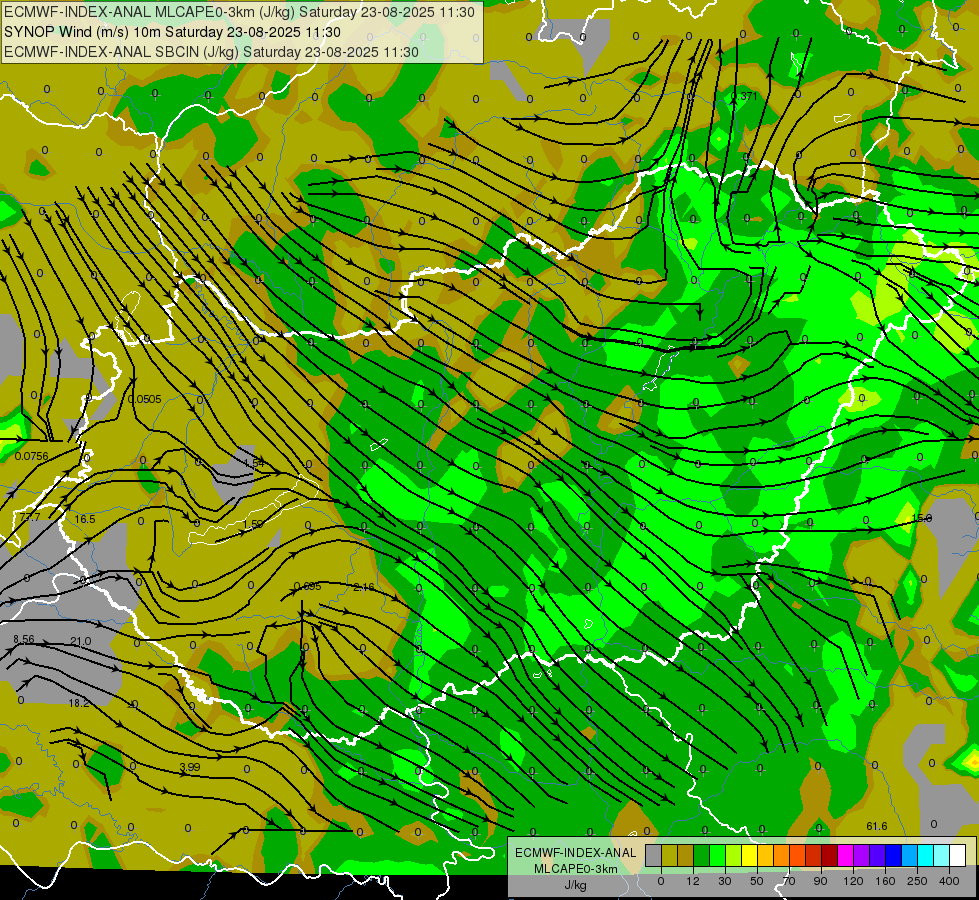The width and height of the screenshot is (979, 900).
Task: Select the map value 2.16
Action: pos(363,587)
